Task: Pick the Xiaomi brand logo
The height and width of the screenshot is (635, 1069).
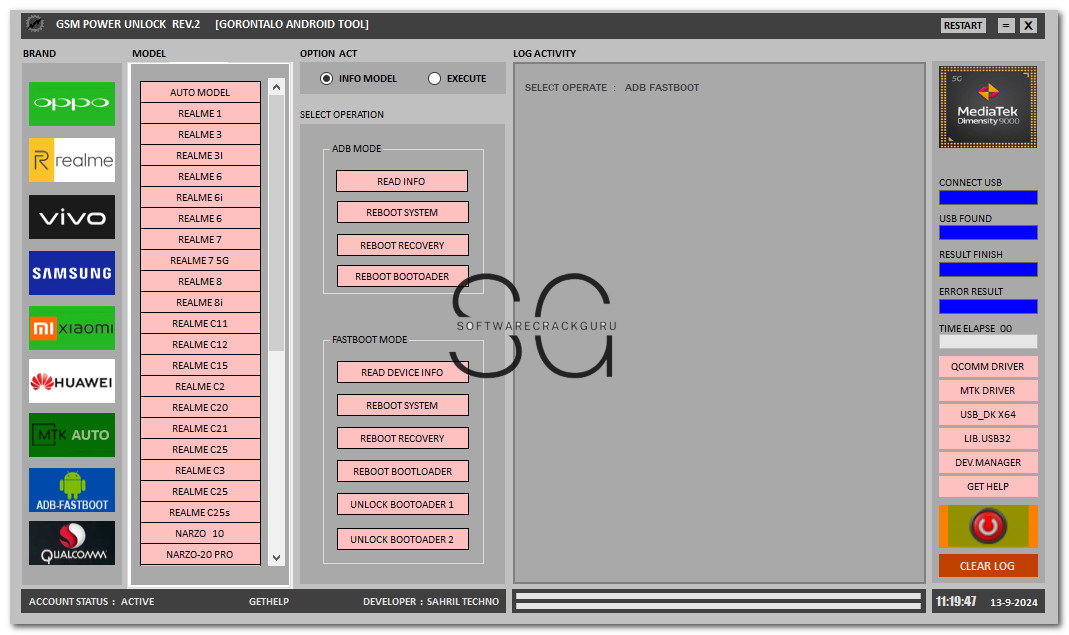Action: click(x=72, y=328)
